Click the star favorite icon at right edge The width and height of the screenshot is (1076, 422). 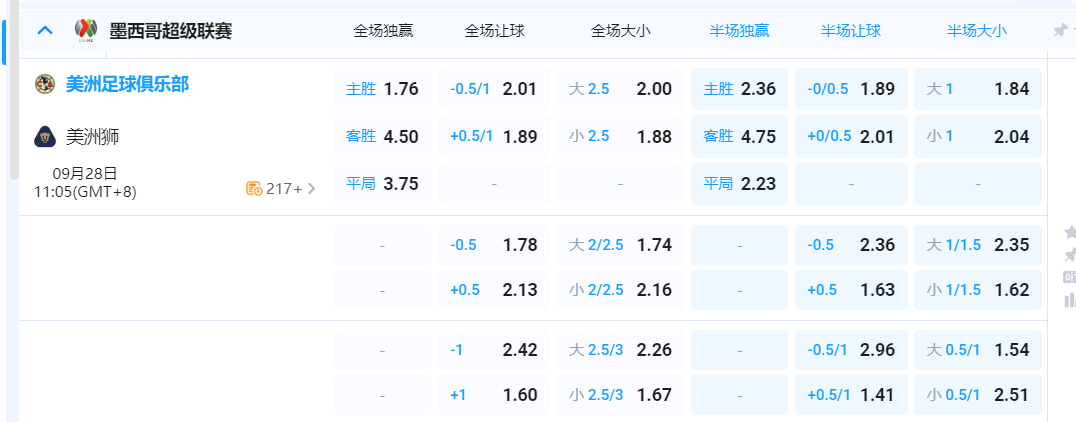(x=1070, y=232)
